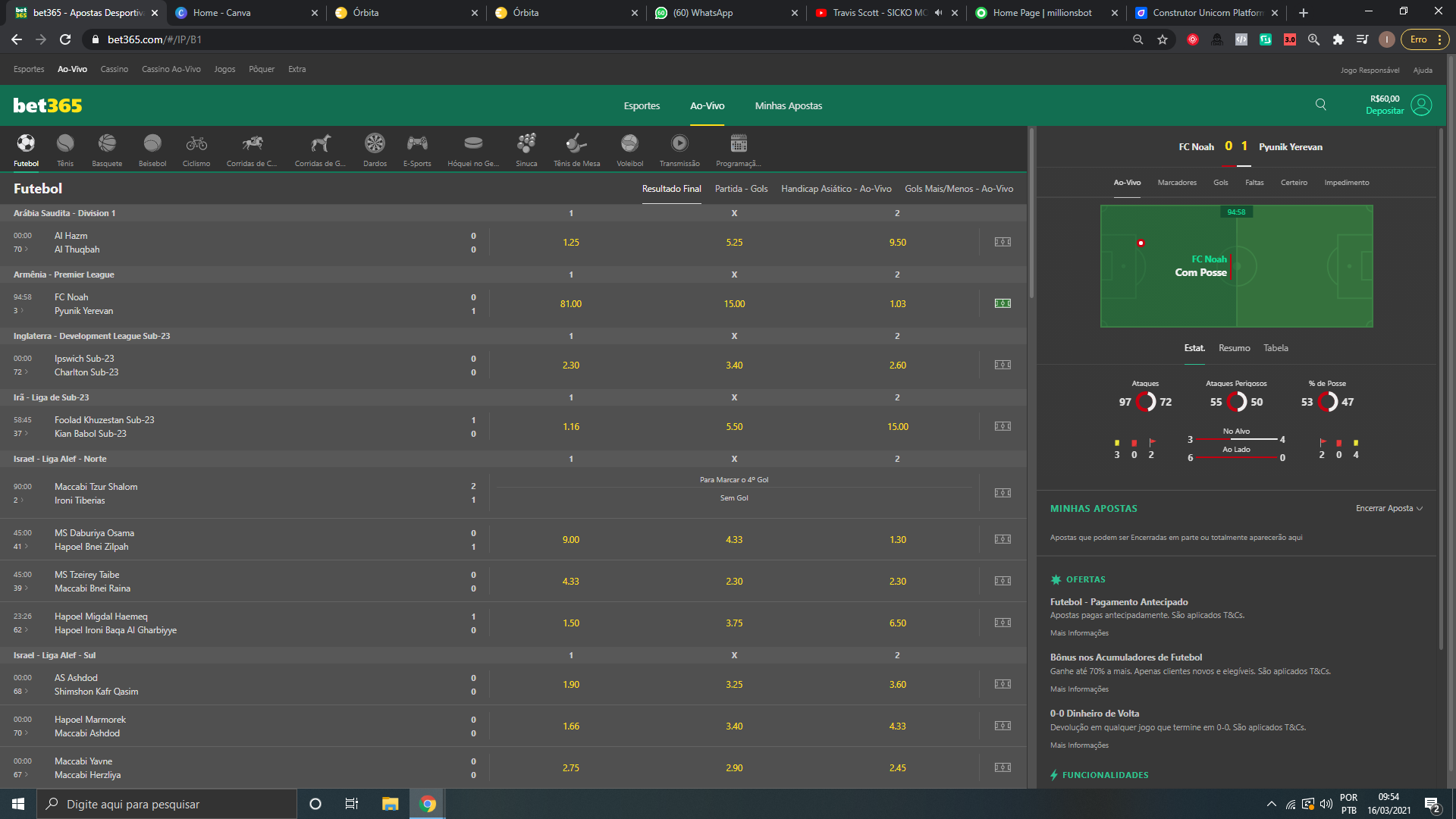Screen dimensions: 1456x819
Task: Expand 72 markets for Ipswich Sub-23
Action: click(x=20, y=372)
